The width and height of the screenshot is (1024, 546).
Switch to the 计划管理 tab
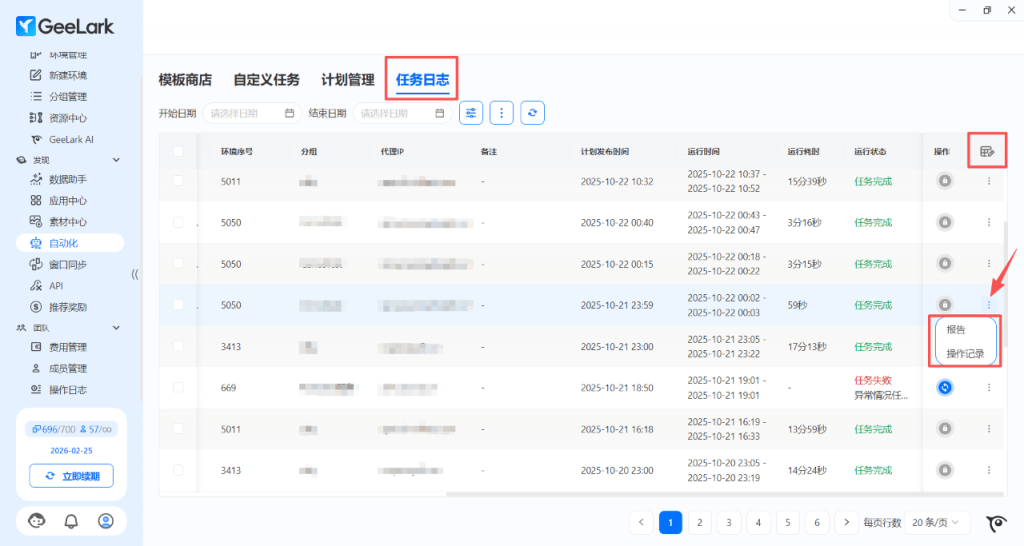click(x=347, y=80)
